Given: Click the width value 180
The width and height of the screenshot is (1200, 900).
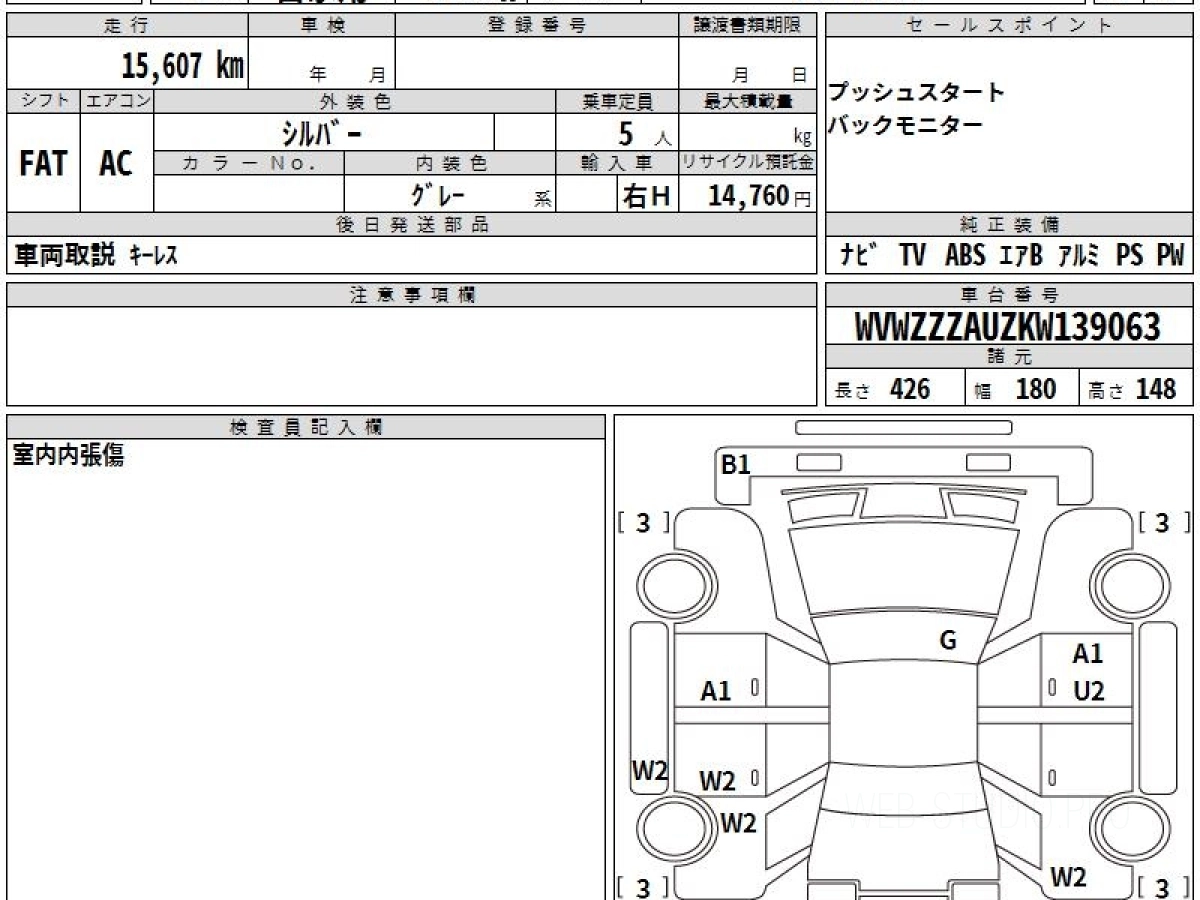Looking at the screenshot, I should coord(1036,389).
